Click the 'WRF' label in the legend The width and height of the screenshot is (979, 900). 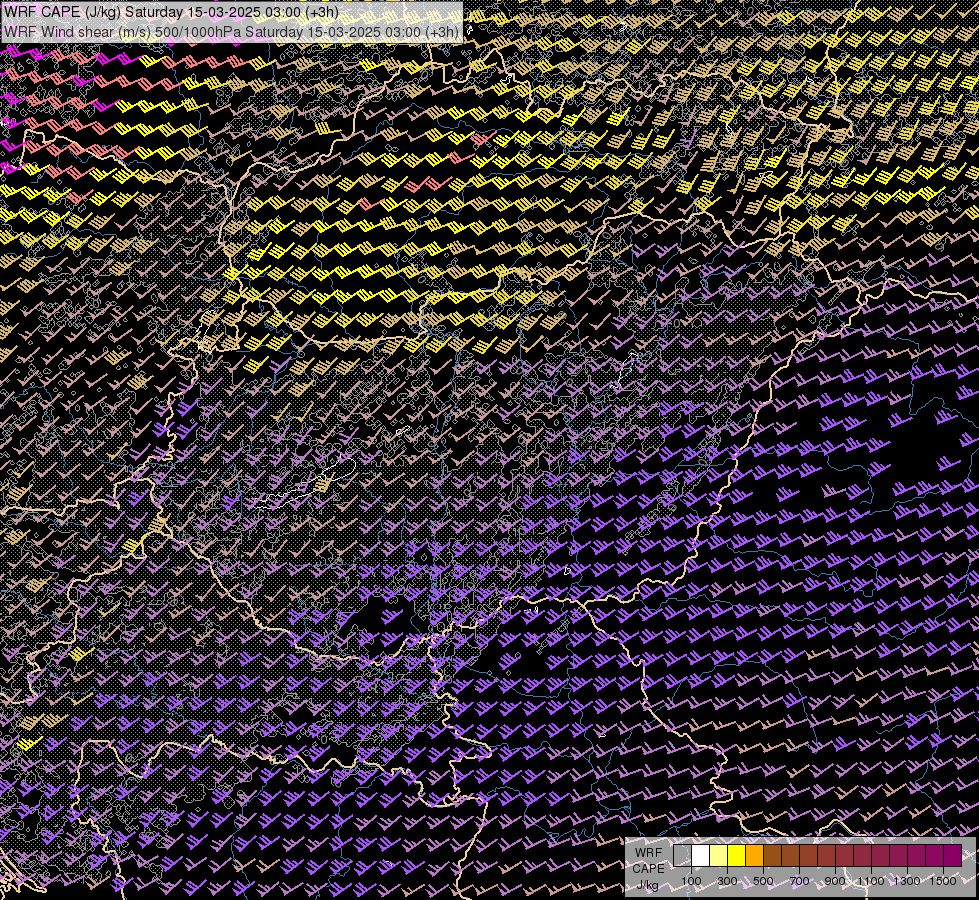(648, 853)
